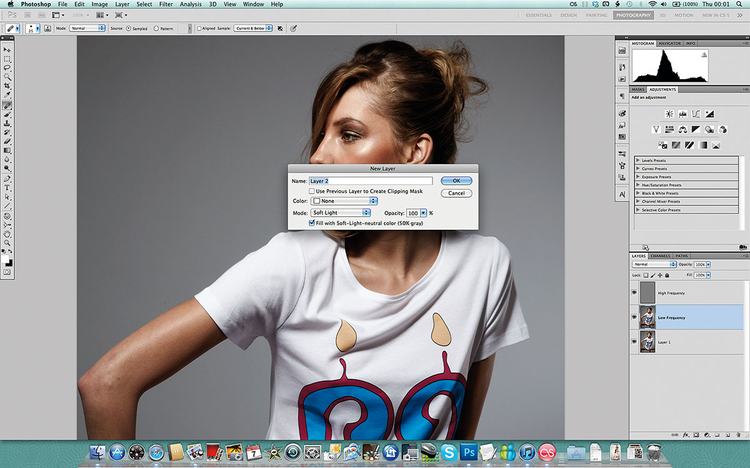Image resolution: width=750 pixels, height=468 pixels.
Task: Select the Lasso tool
Action: [x=7, y=68]
